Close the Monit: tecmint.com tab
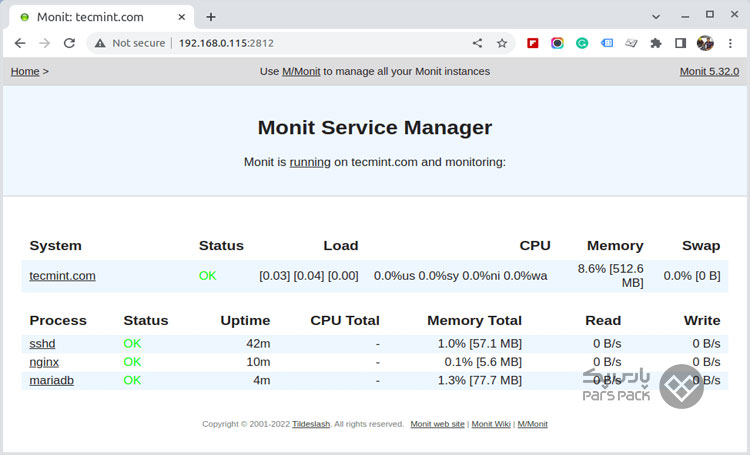Image resolution: width=750 pixels, height=455 pixels. point(182,17)
